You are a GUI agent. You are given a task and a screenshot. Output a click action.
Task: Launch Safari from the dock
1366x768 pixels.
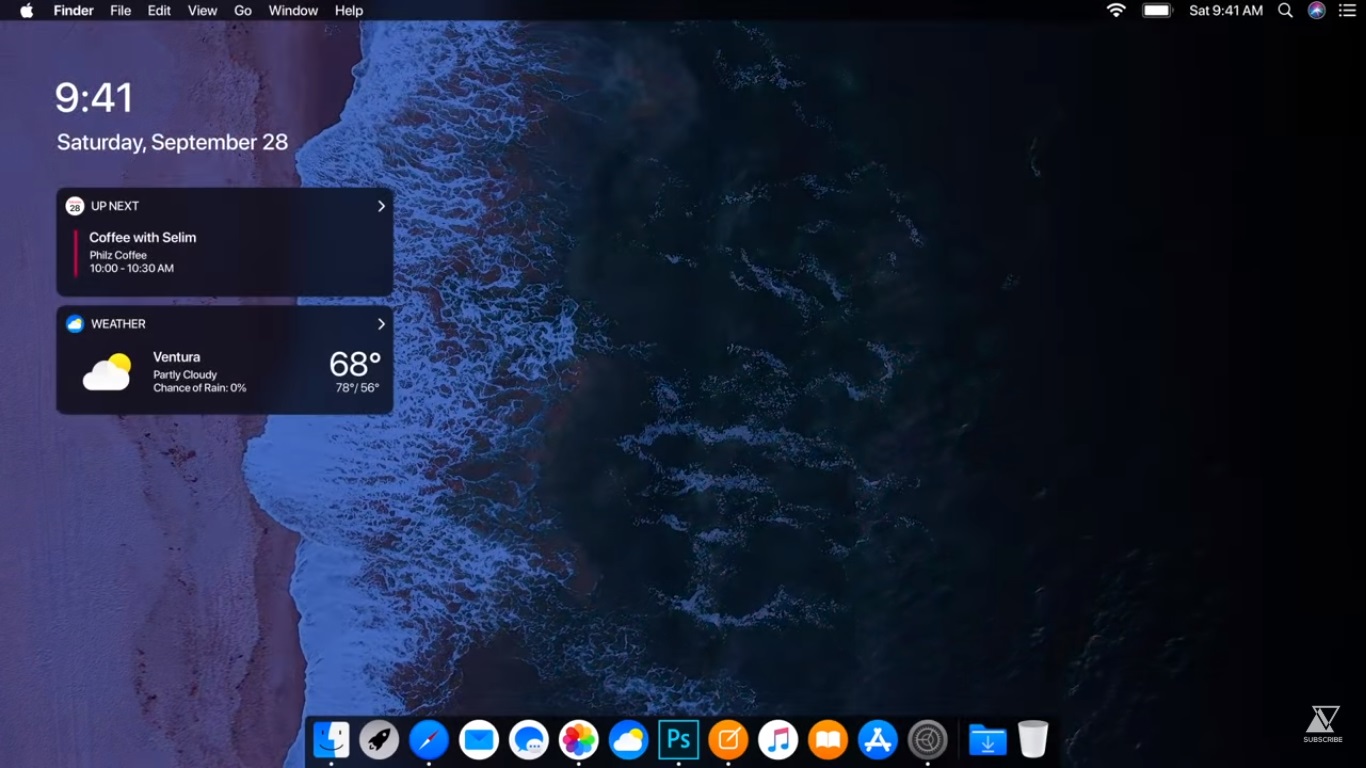coord(429,740)
